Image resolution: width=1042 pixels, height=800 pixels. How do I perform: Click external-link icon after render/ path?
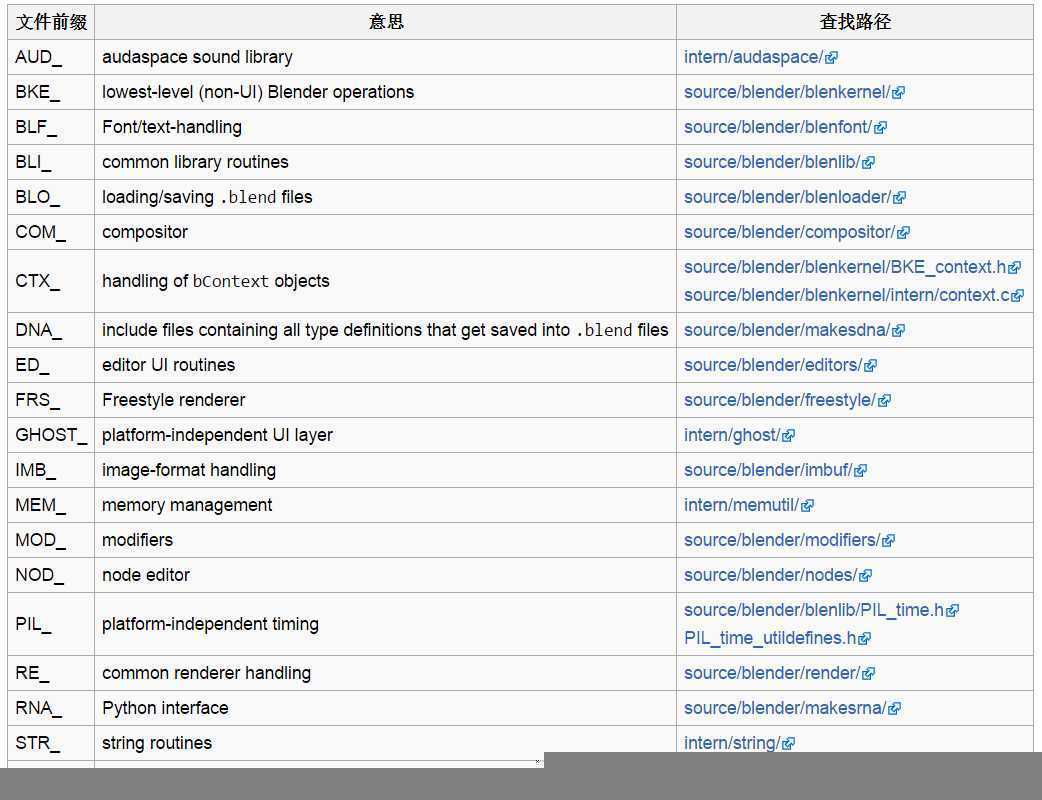click(869, 674)
